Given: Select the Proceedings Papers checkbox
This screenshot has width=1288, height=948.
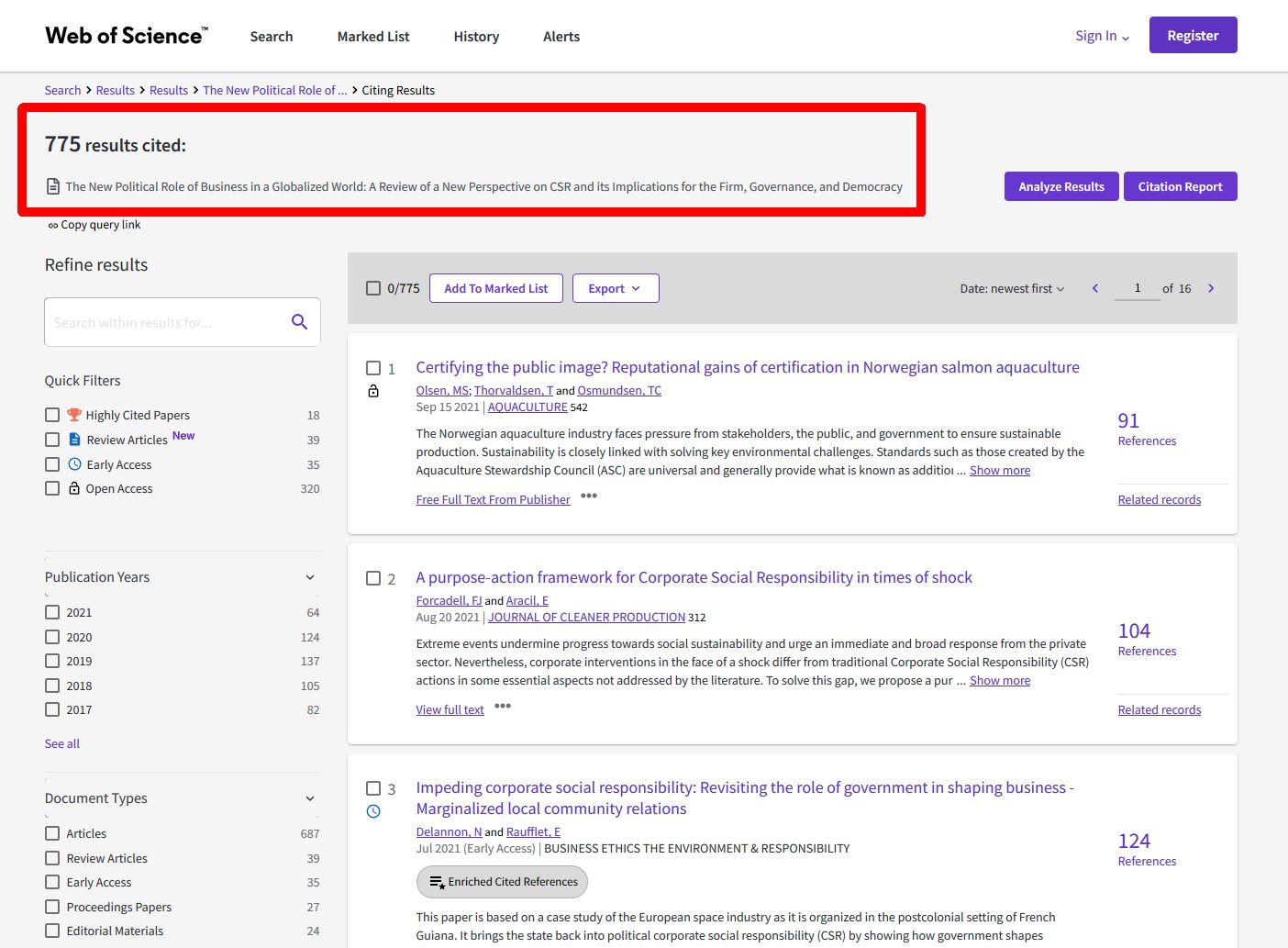Looking at the screenshot, I should coord(52,907).
